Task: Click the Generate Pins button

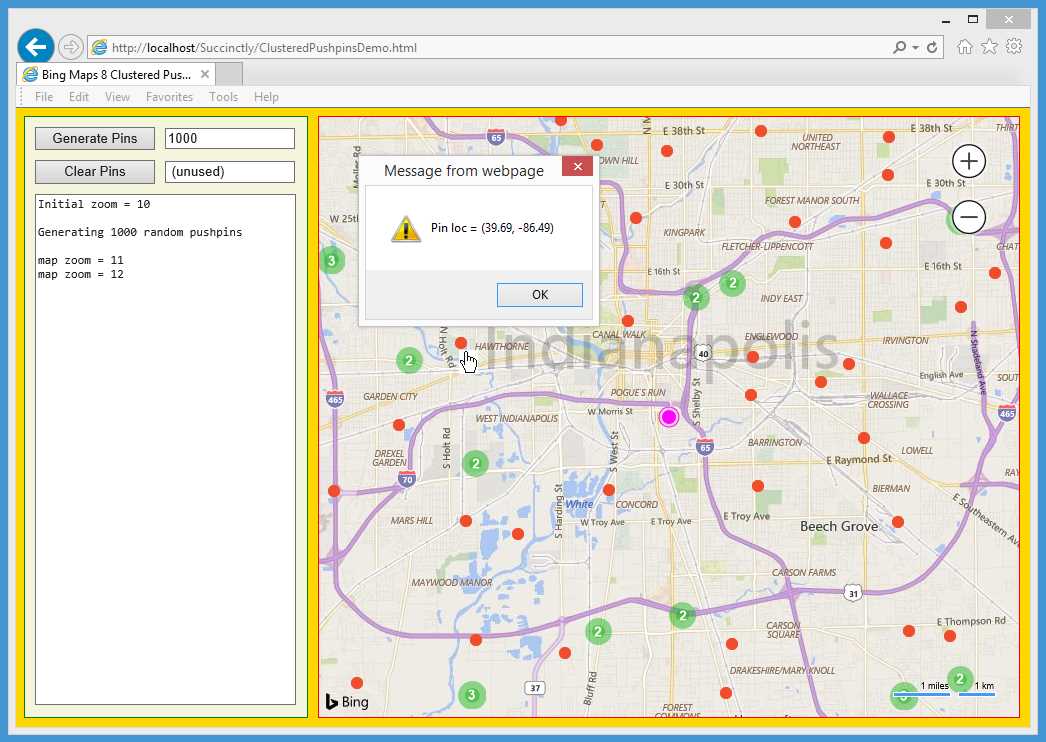Action: pos(95,138)
